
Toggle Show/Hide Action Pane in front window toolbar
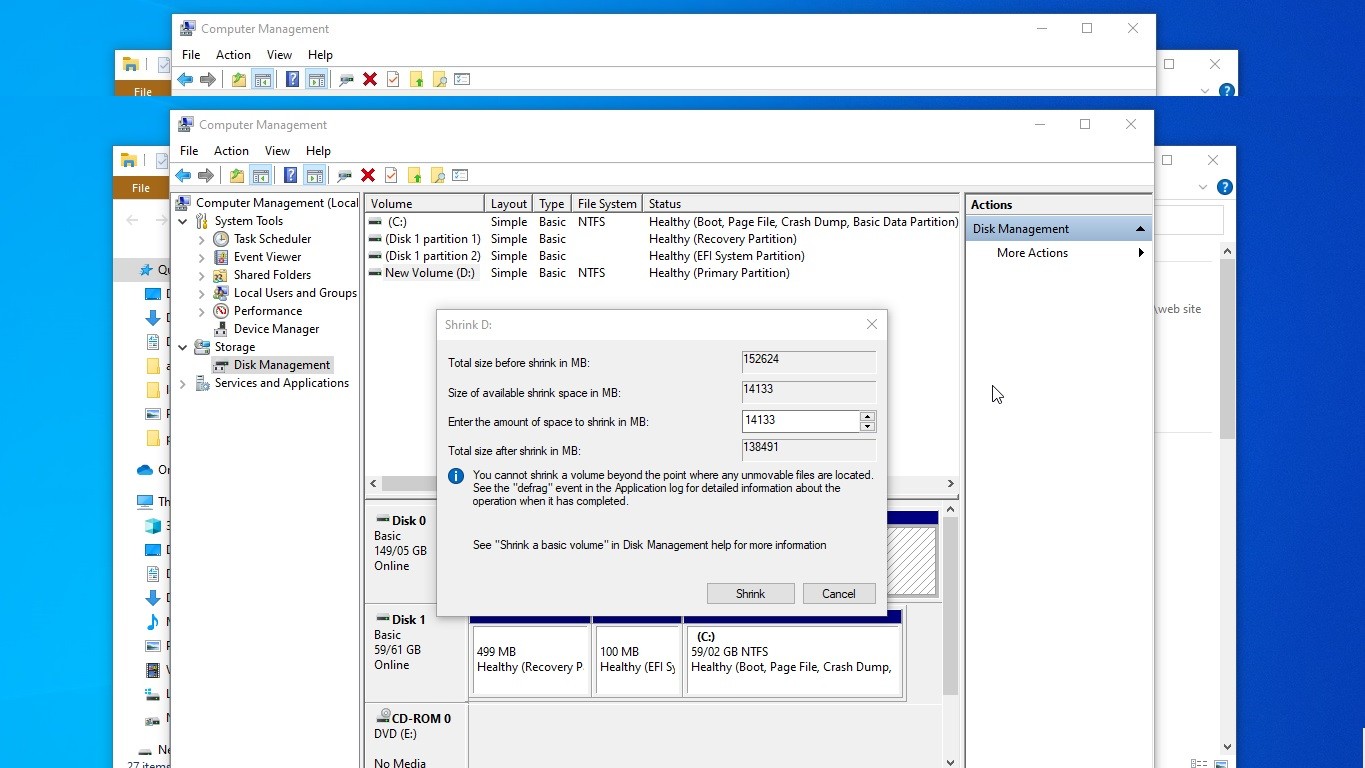click(x=314, y=176)
